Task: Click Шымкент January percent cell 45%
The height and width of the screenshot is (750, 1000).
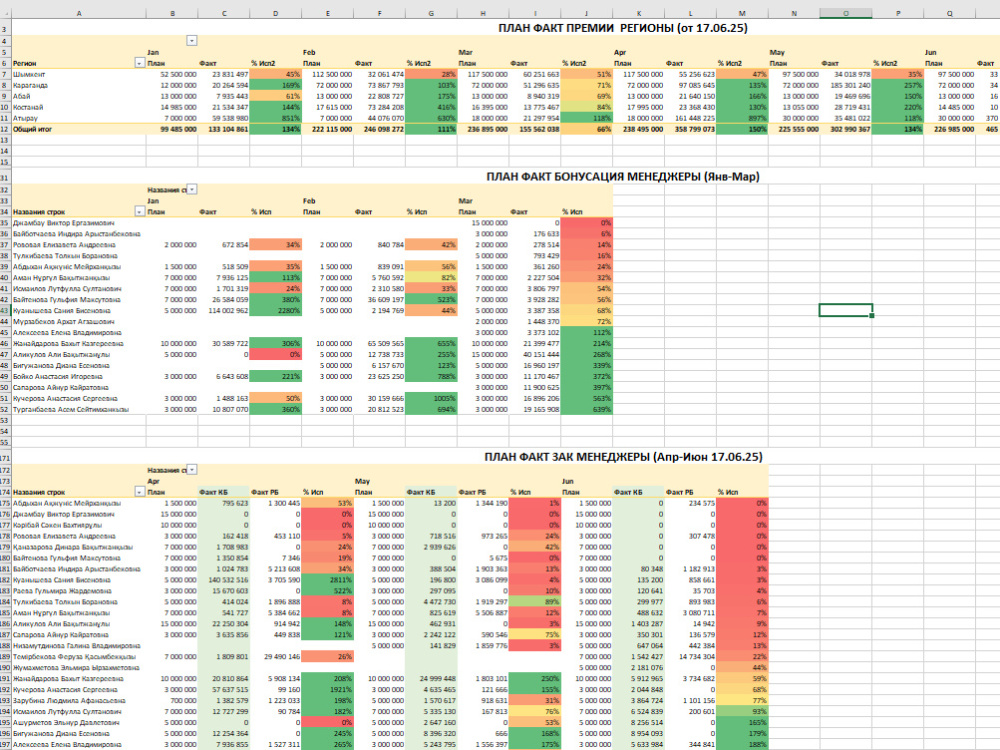Action: point(276,74)
